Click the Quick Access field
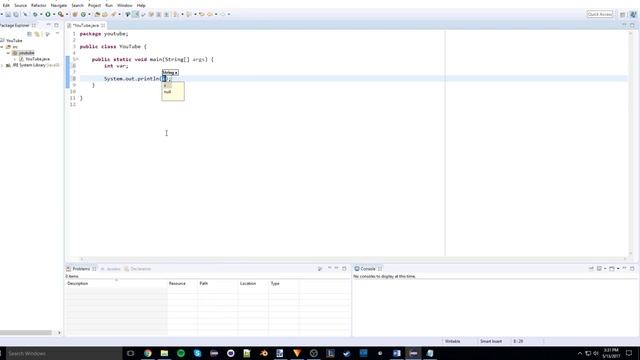 click(x=600, y=14)
